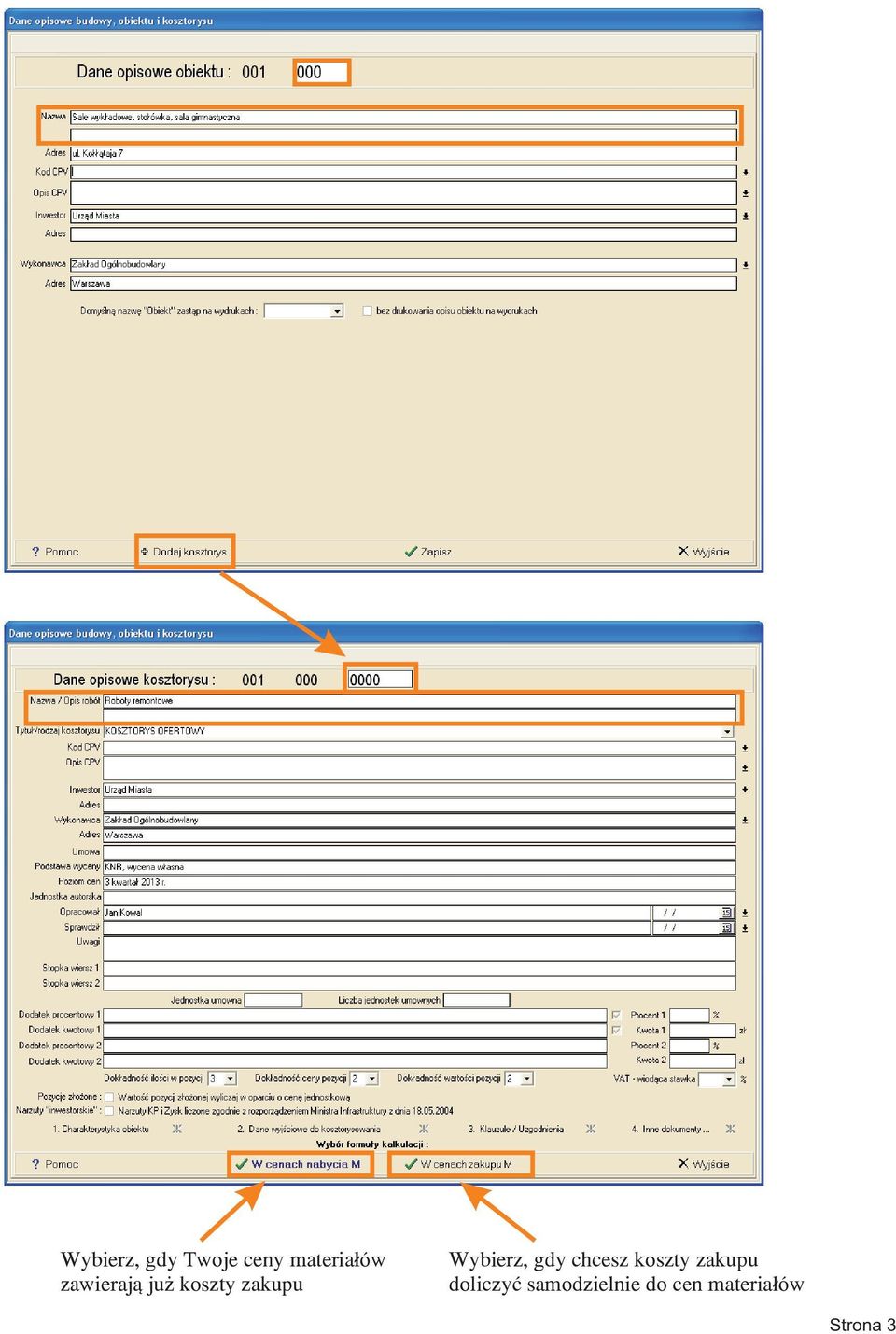Click the icon next to 3. Klauzule / Uzgodnienia
This screenshot has height=1334, width=896.
point(591,1129)
